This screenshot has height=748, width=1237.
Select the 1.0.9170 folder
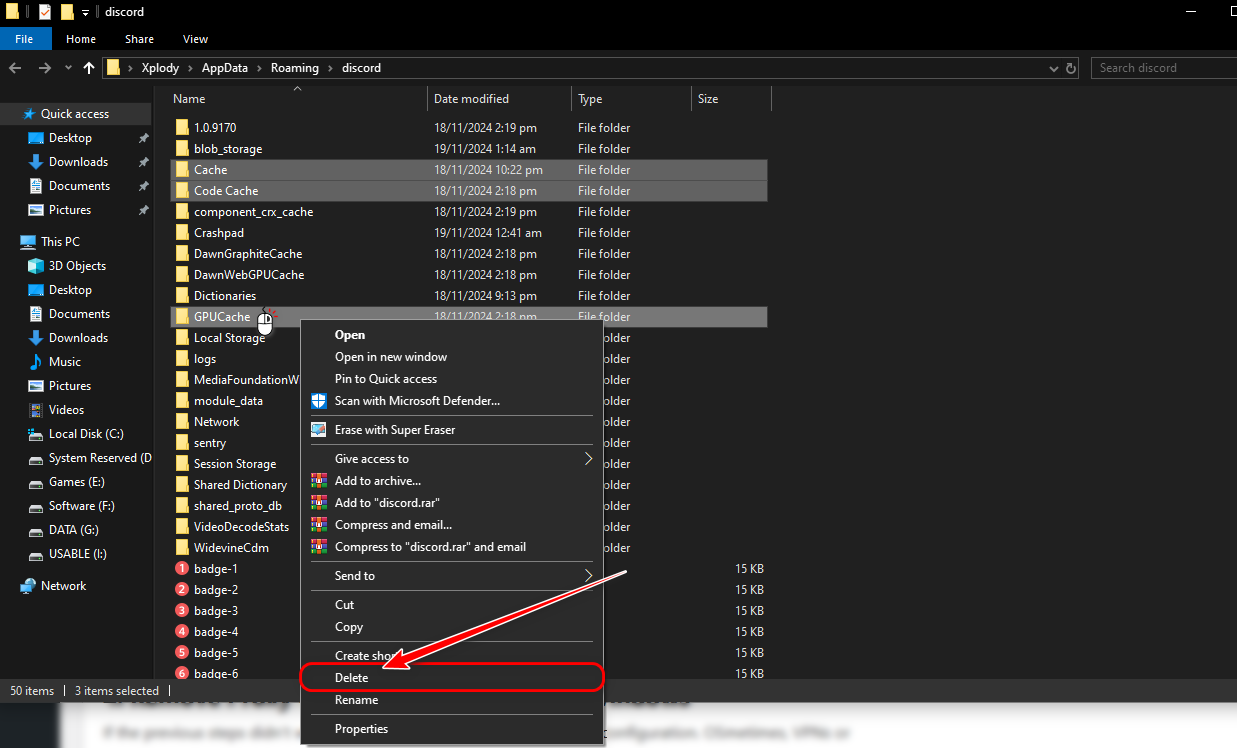pos(215,128)
